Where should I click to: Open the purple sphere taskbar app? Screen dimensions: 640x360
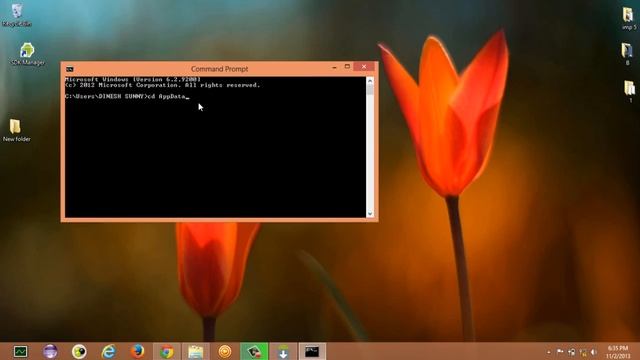point(50,351)
